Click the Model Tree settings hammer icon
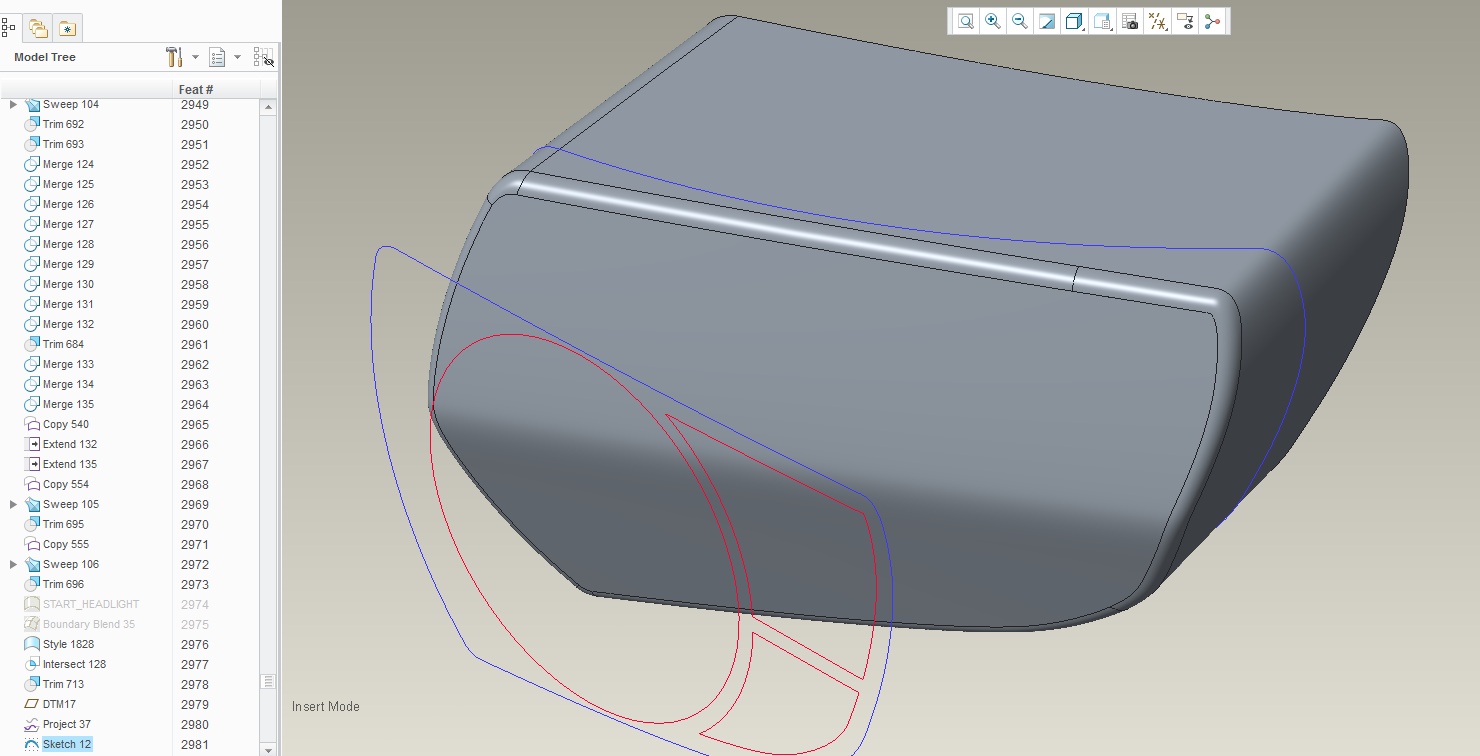1480x756 pixels. [x=174, y=57]
